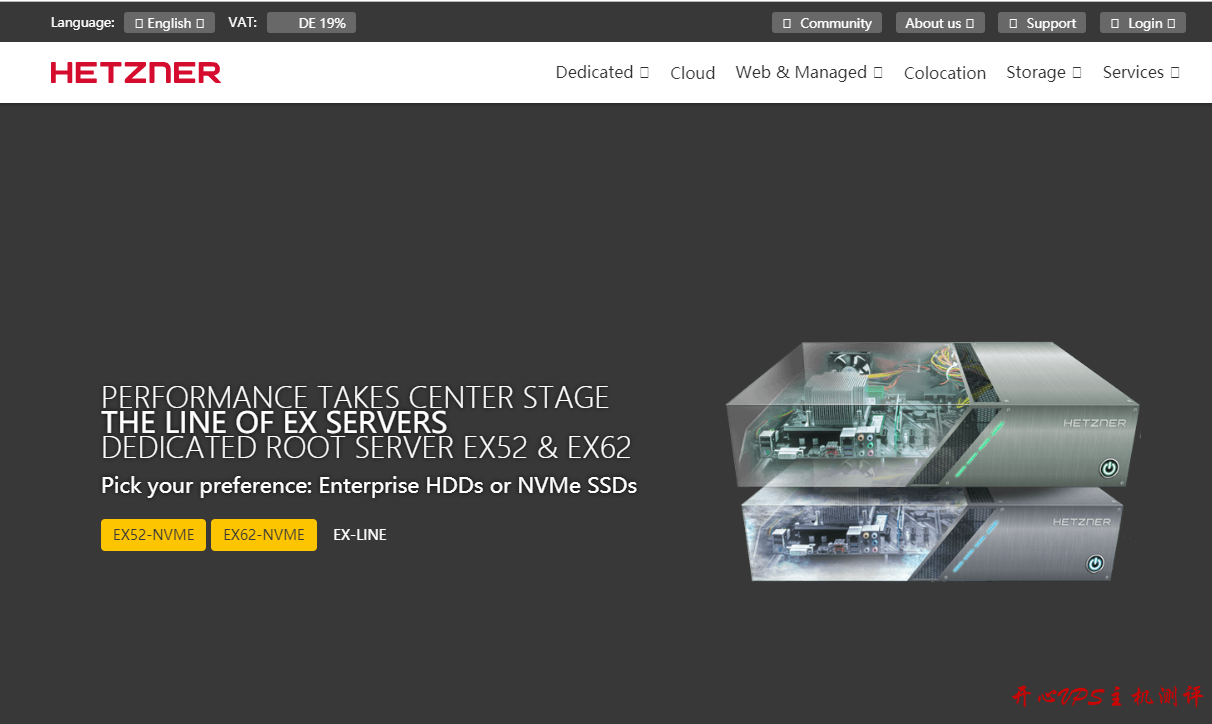
Task: Open the Language English selector
Action: pyautogui.click(x=169, y=23)
